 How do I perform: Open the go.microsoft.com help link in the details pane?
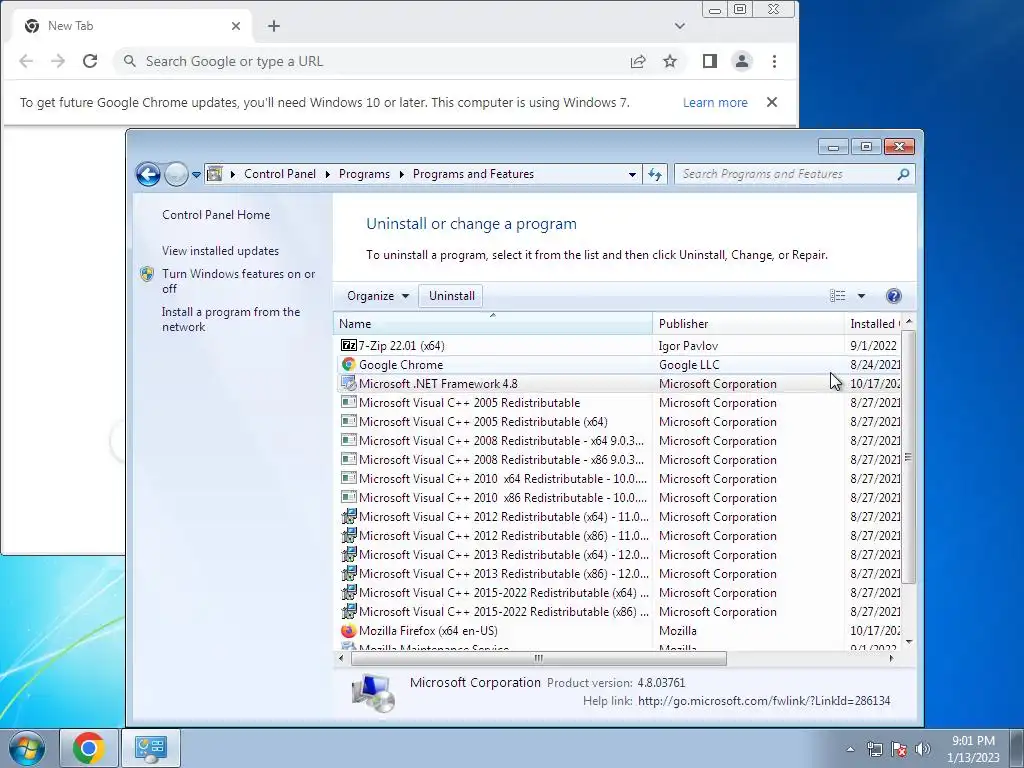[763, 701]
